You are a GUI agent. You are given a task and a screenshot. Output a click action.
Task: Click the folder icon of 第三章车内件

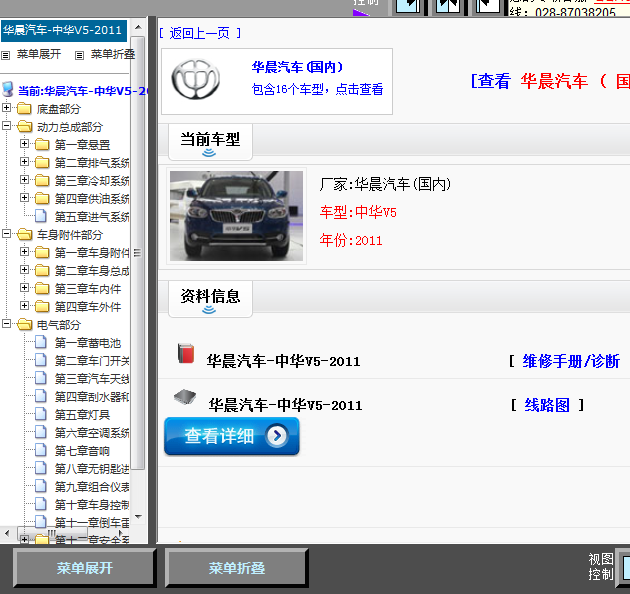point(42,288)
